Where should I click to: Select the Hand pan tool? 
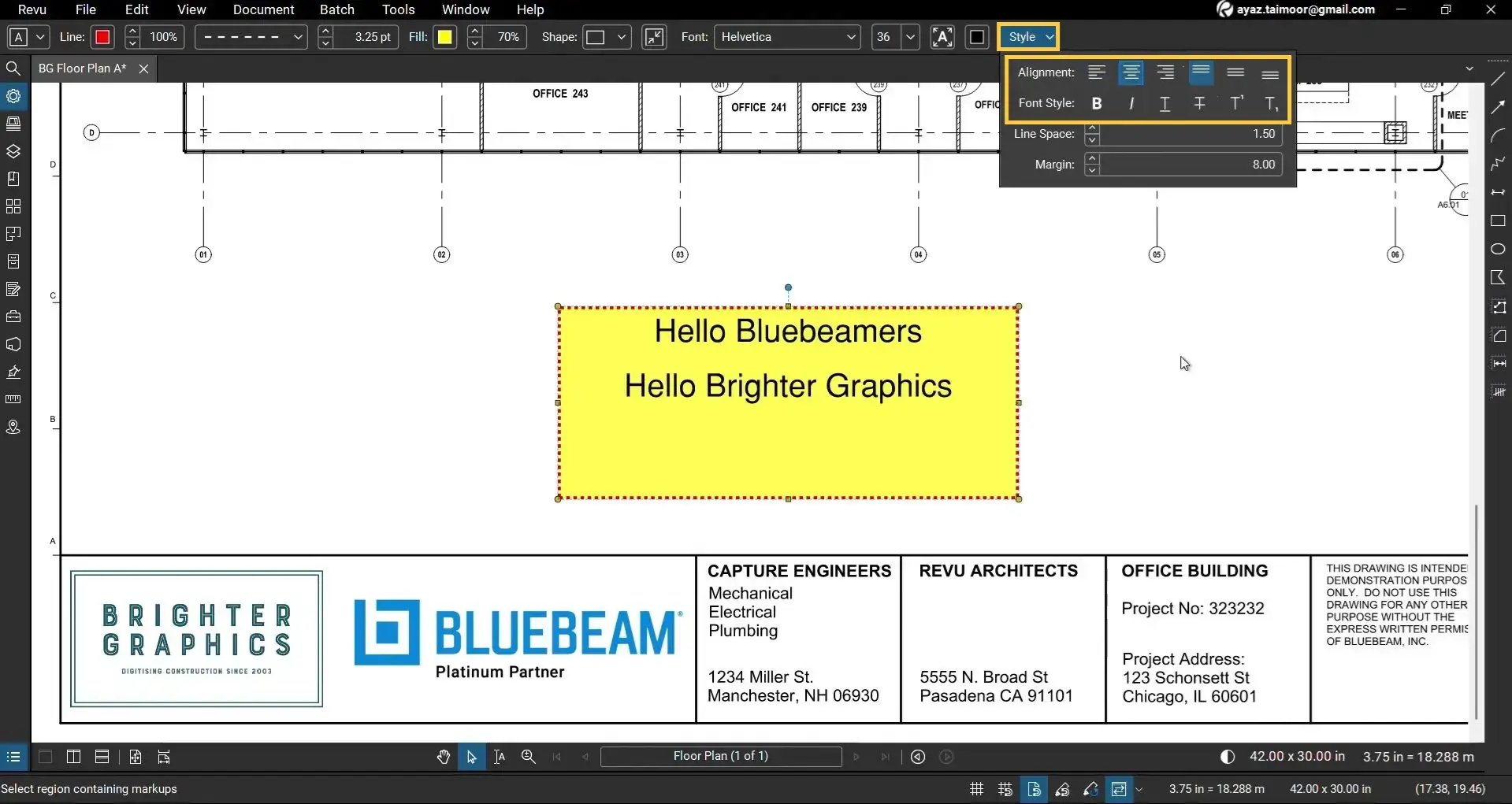[444, 756]
